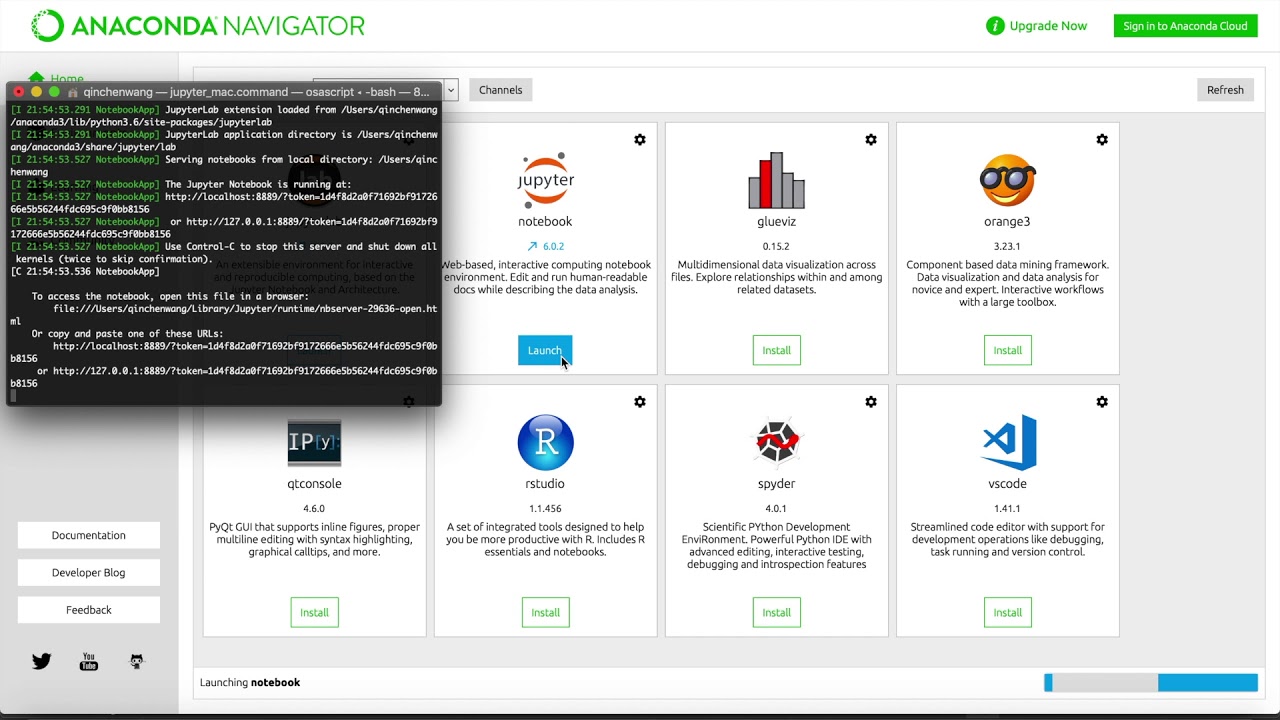Click the green Upgrade Now info icon
The height and width of the screenshot is (720, 1280).
[x=995, y=26]
